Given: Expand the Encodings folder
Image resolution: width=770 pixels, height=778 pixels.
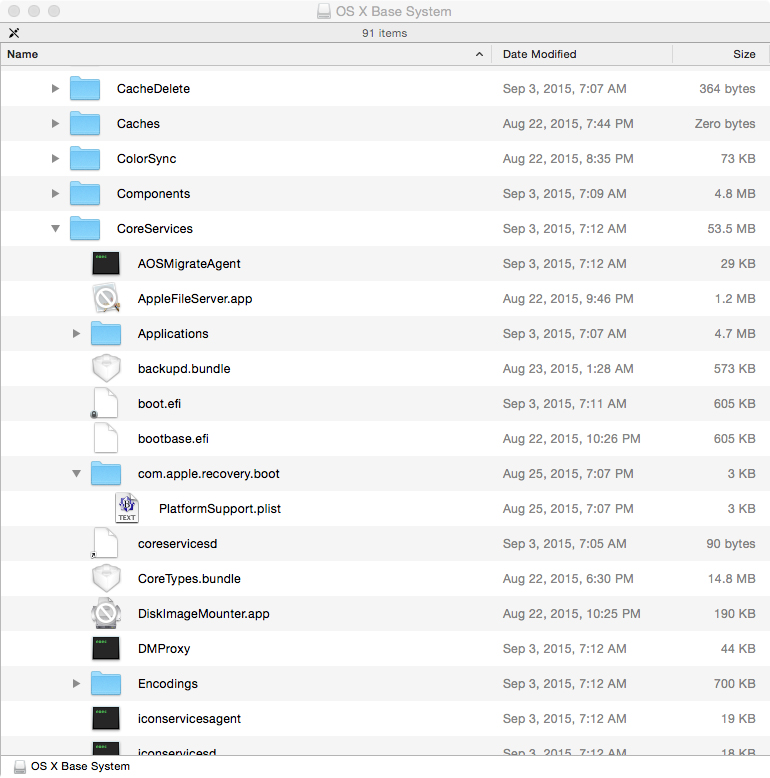Looking at the screenshot, I should point(76,683).
